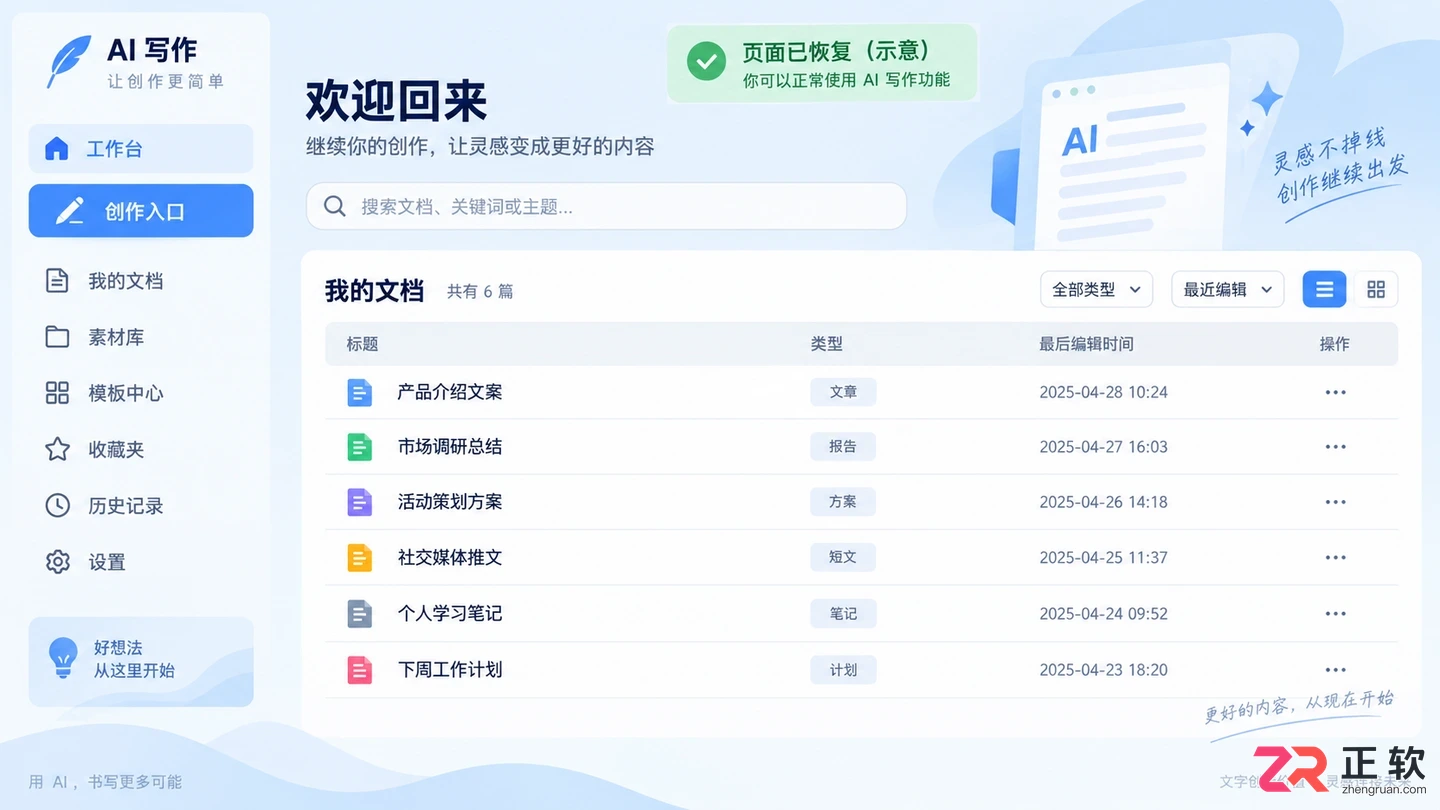This screenshot has height=810, width=1440.
Task: Click the green checkmark in 页面已恢复 notice
Action: click(x=706, y=62)
